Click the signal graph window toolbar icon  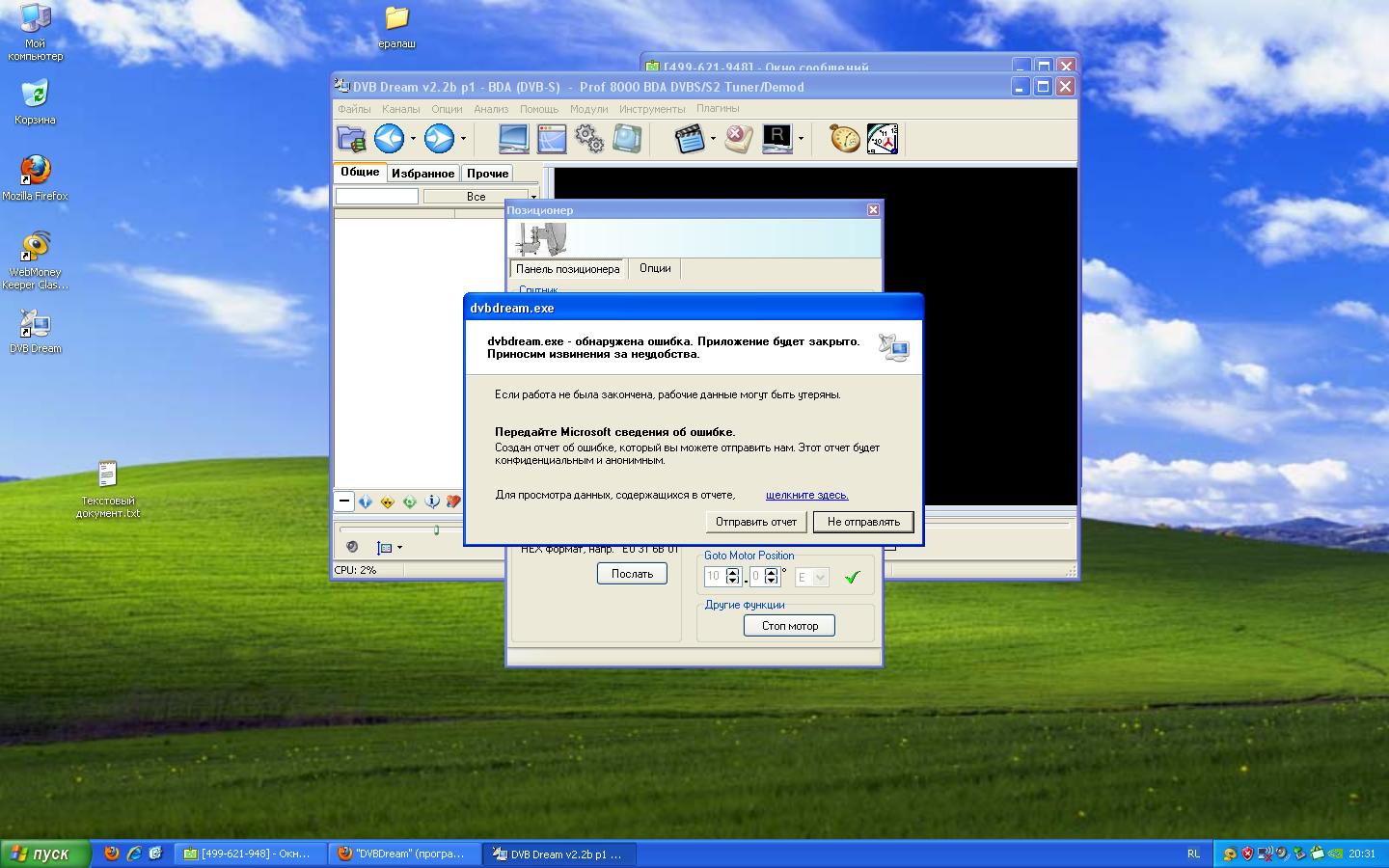click(552, 139)
